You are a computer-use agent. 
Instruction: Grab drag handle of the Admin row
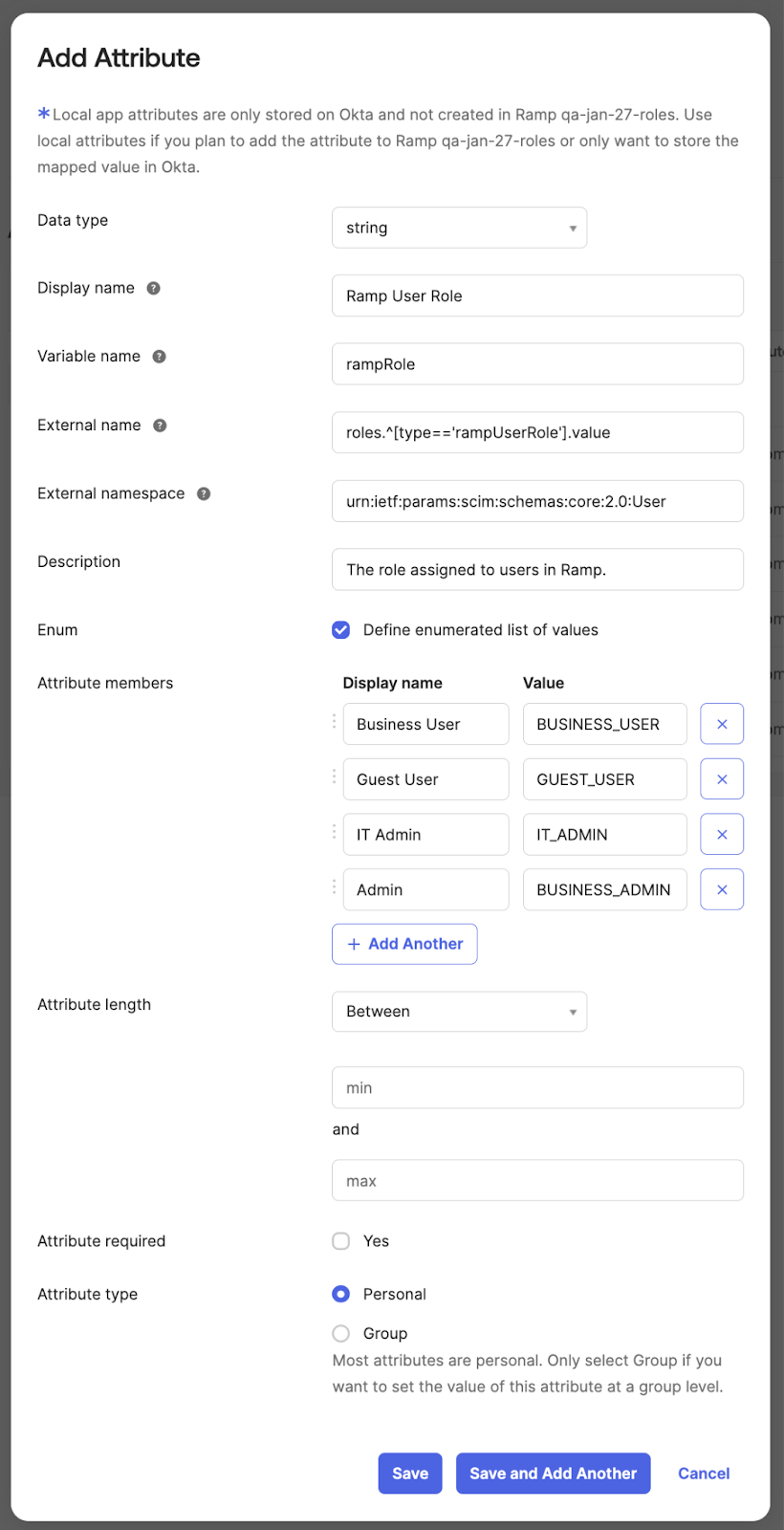pos(334,886)
